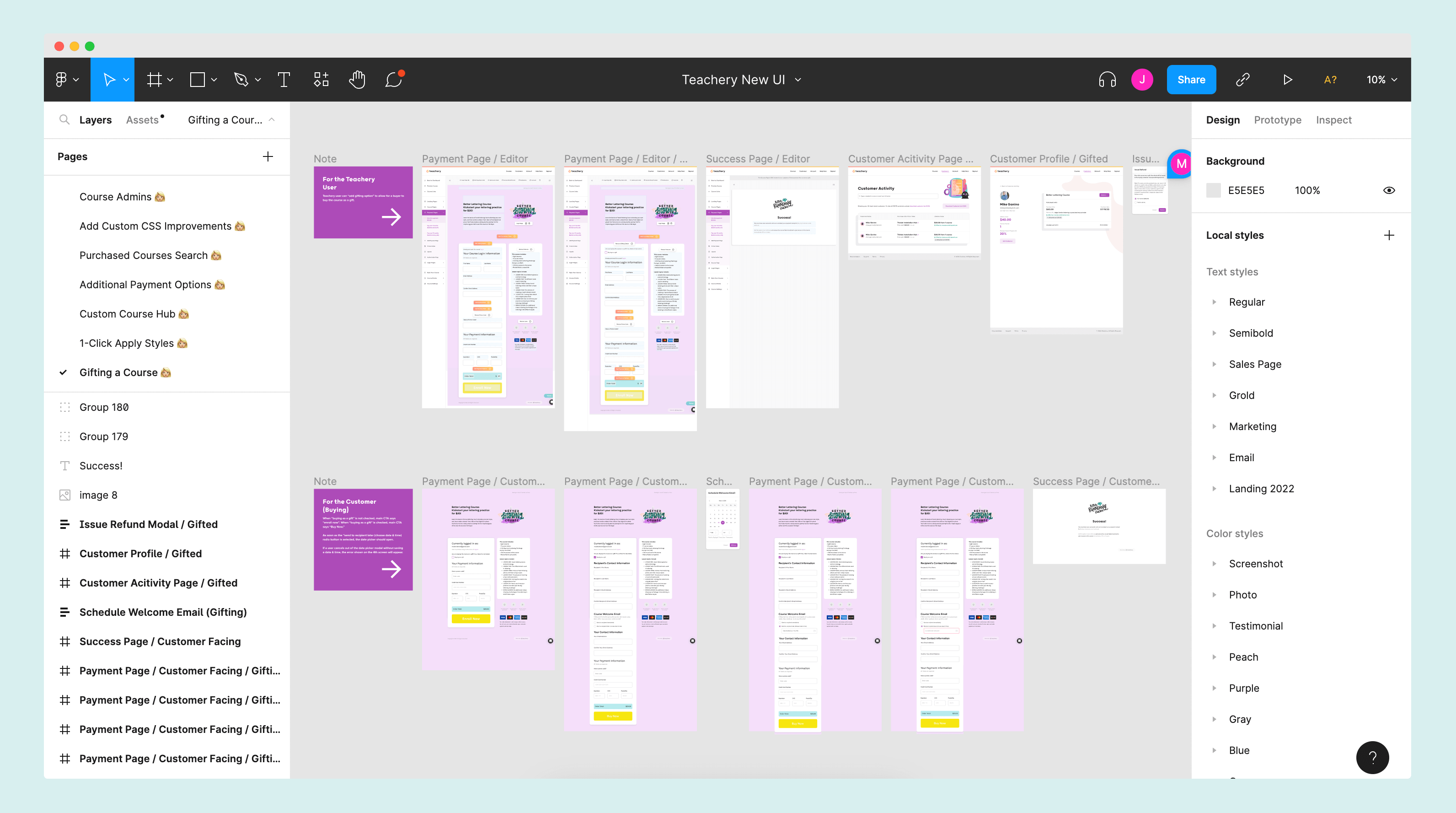Select the Move tool
The image size is (1456, 813).
tap(109, 79)
